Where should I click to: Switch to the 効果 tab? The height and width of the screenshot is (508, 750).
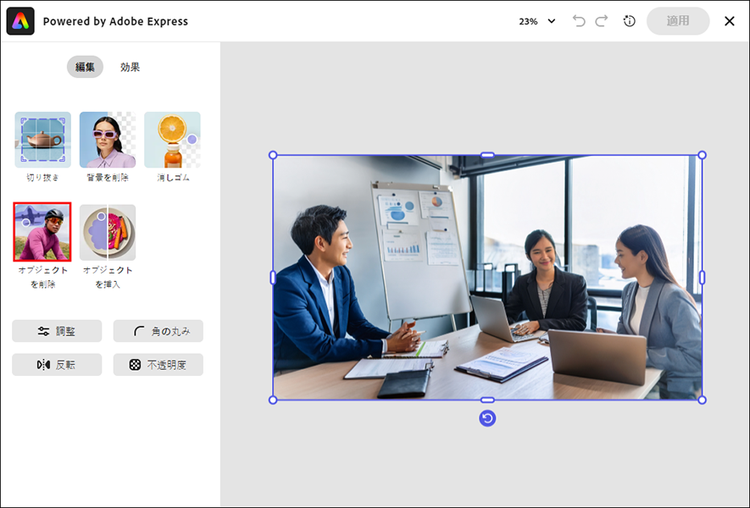pyautogui.click(x=130, y=67)
